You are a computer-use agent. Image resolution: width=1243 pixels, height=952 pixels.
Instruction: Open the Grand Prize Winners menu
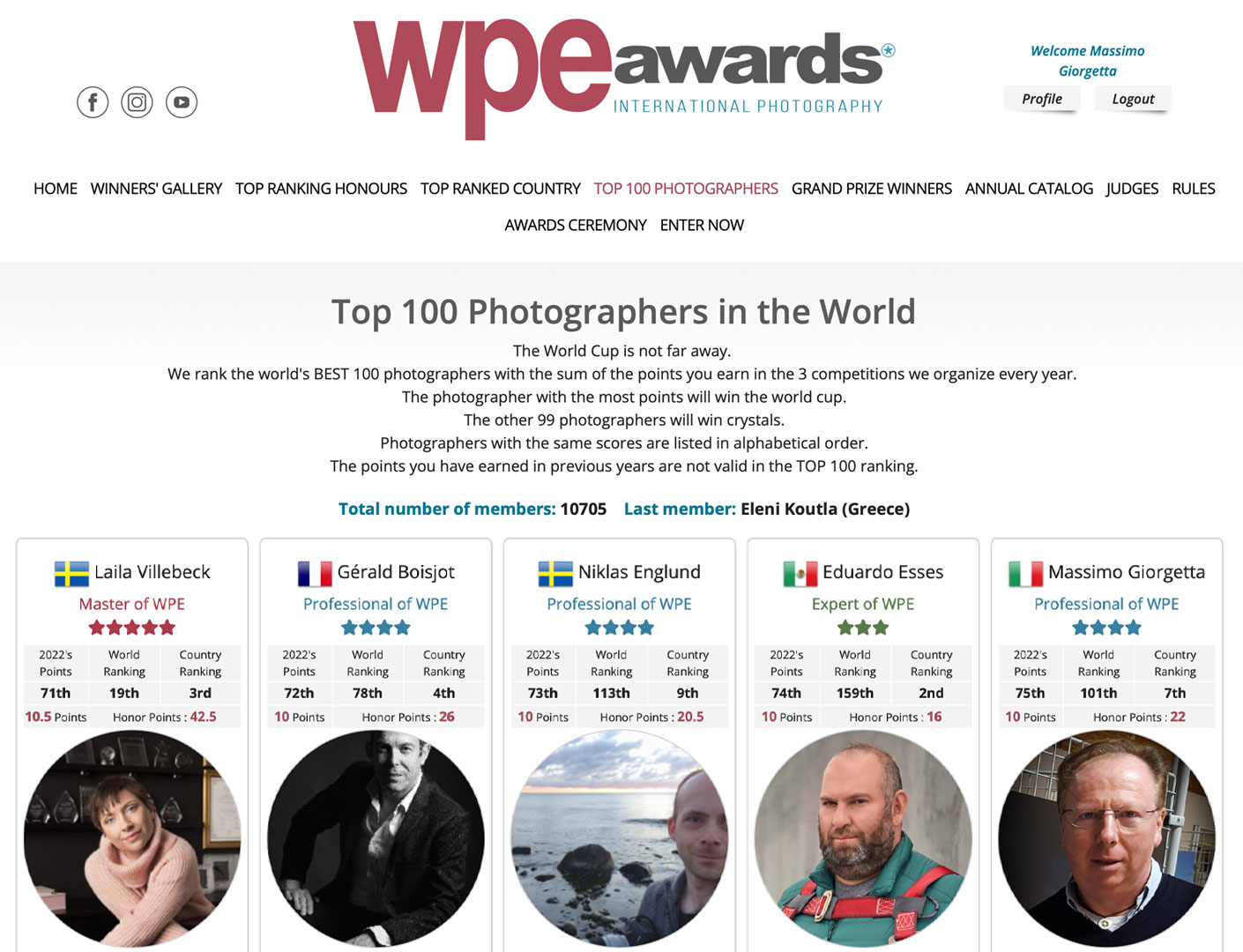click(x=871, y=189)
